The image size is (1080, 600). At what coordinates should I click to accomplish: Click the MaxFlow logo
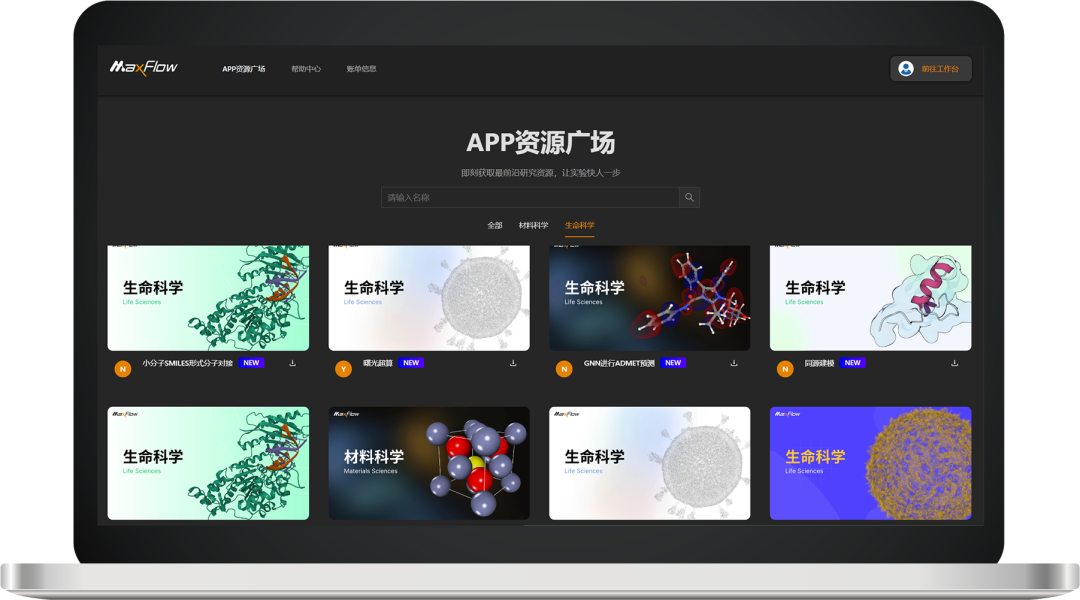[x=146, y=66]
